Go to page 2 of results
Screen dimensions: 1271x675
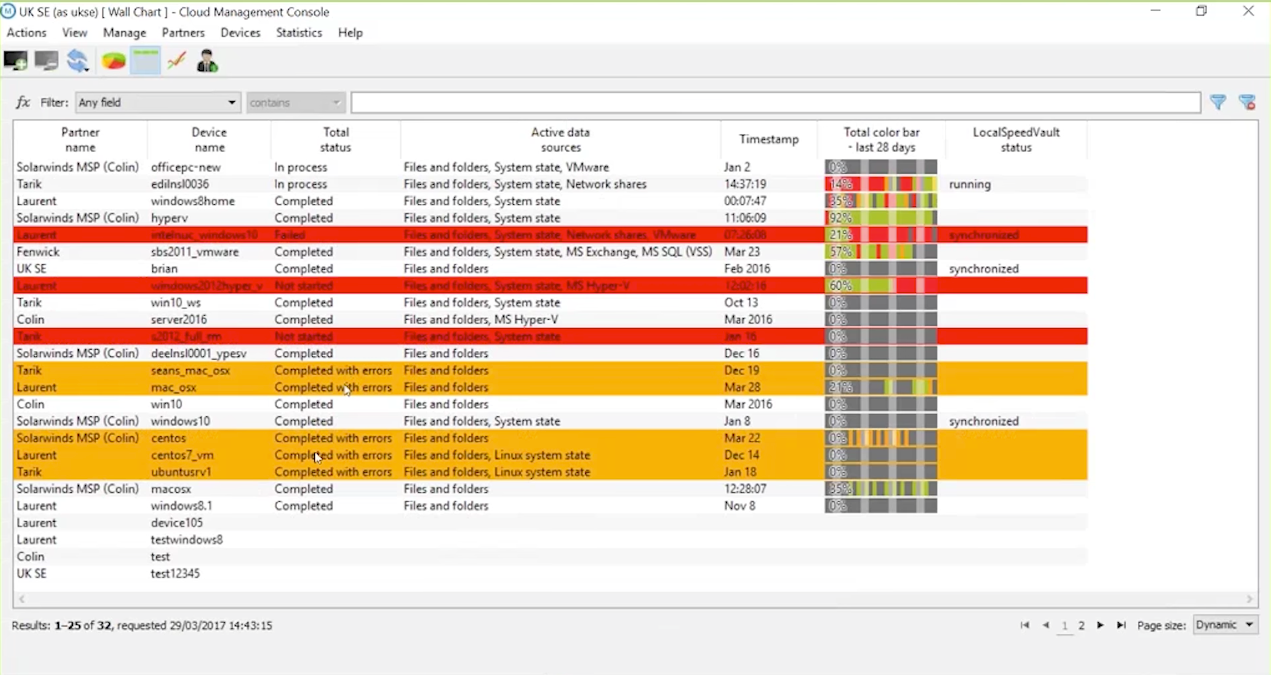tap(1081, 626)
